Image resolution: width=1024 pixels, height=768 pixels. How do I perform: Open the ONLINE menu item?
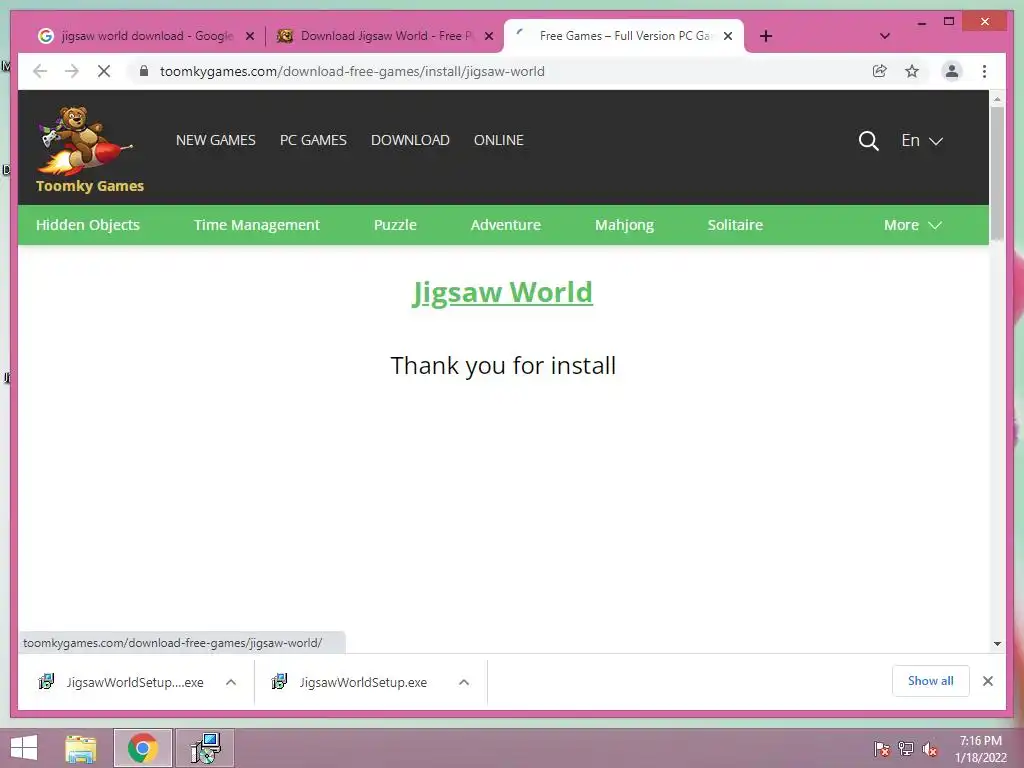[499, 140]
